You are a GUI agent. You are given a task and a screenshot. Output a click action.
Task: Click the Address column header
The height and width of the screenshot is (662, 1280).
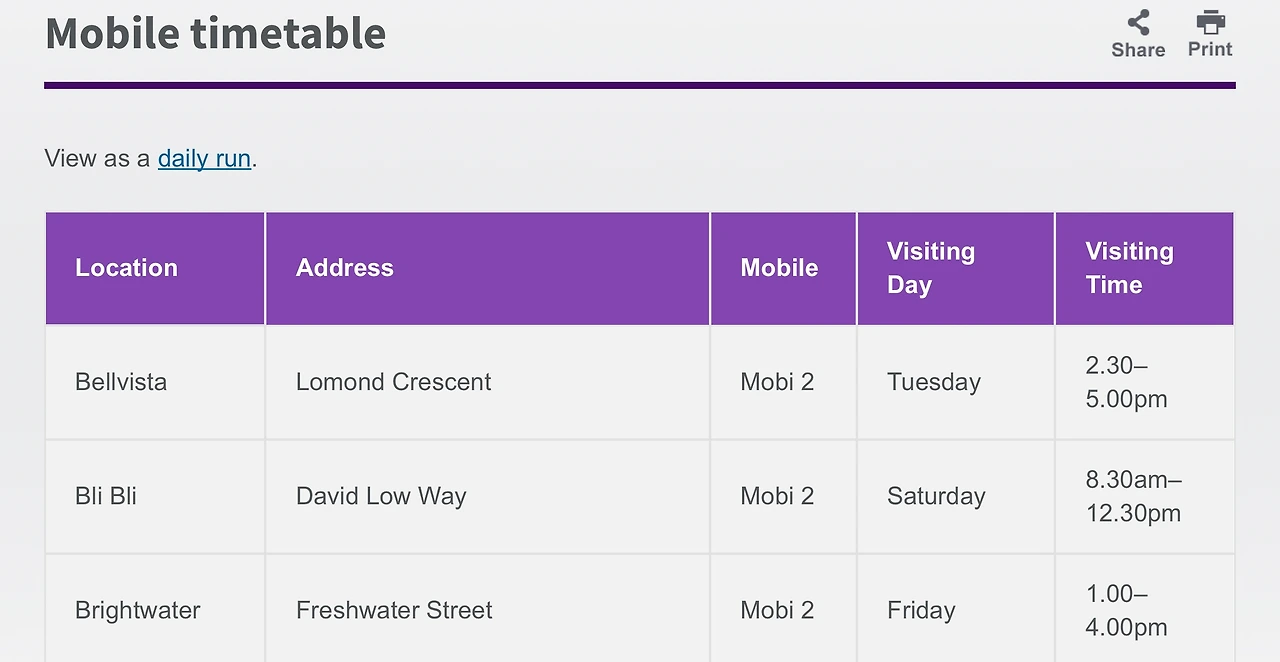pos(345,268)
